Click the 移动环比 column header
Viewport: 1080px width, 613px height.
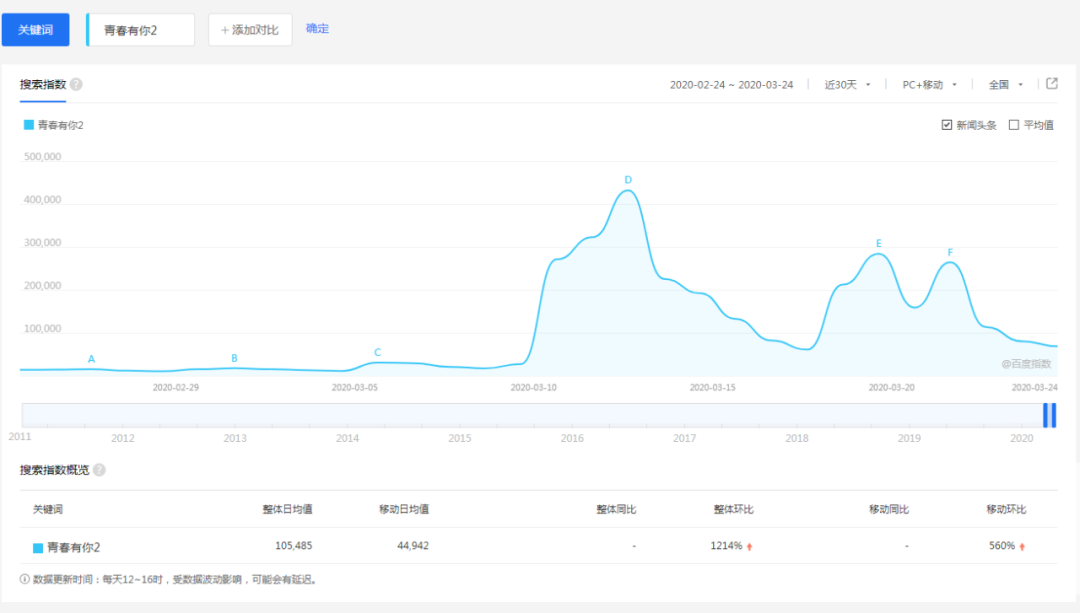pyautogui.click(x=1006, y=509)
